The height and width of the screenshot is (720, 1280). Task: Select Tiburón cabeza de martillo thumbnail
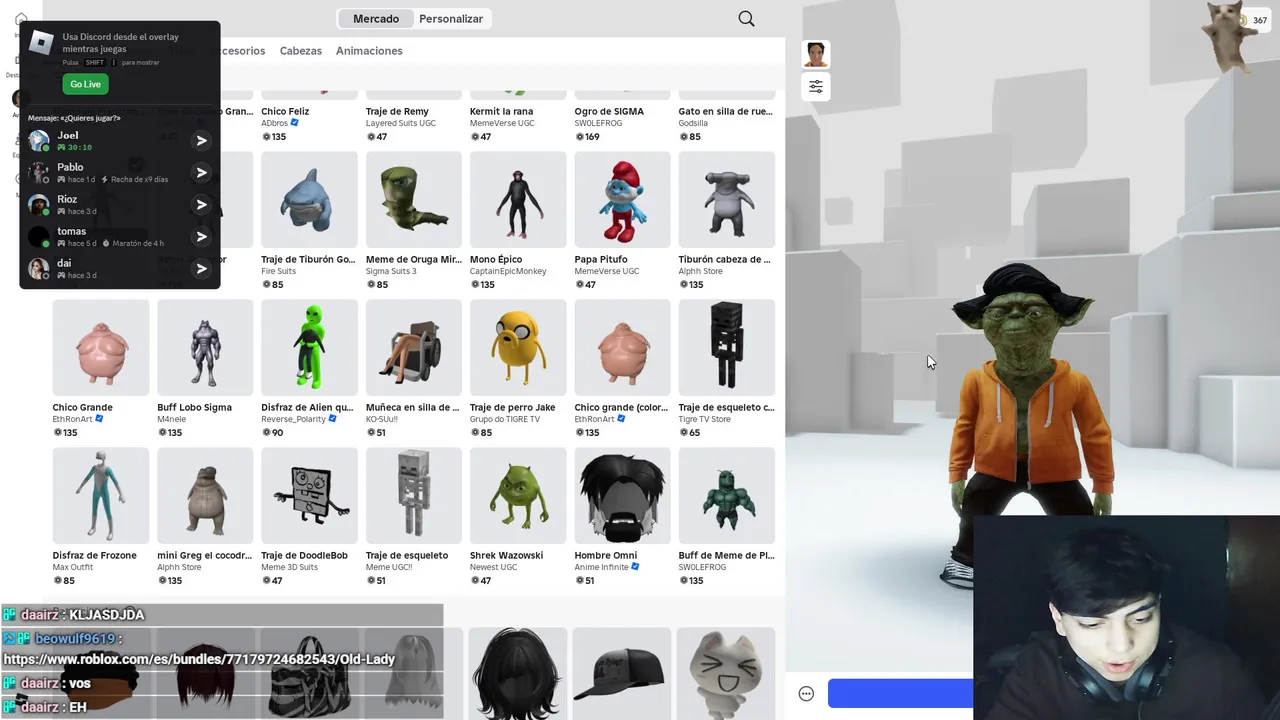pyautogui.click(x=727, y=200)
